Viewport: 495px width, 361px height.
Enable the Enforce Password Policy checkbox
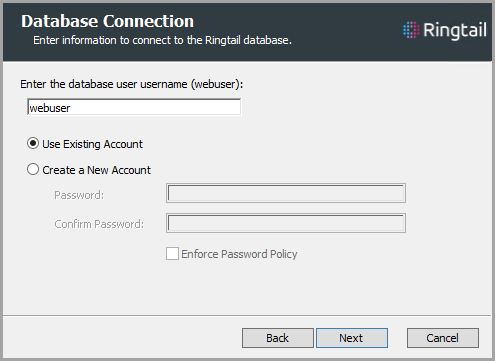(172, 254)
